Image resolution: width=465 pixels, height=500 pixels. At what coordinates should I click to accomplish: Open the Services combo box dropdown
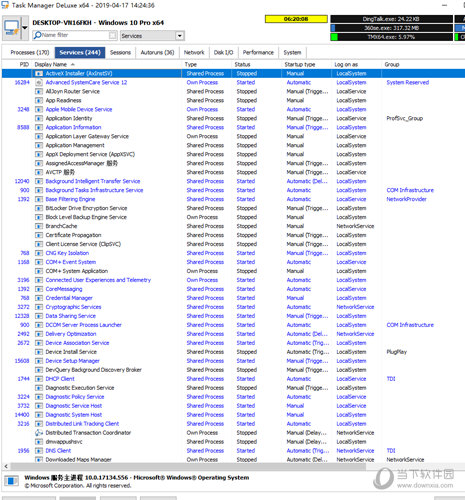pyautogui.click(x=180, y=36)
